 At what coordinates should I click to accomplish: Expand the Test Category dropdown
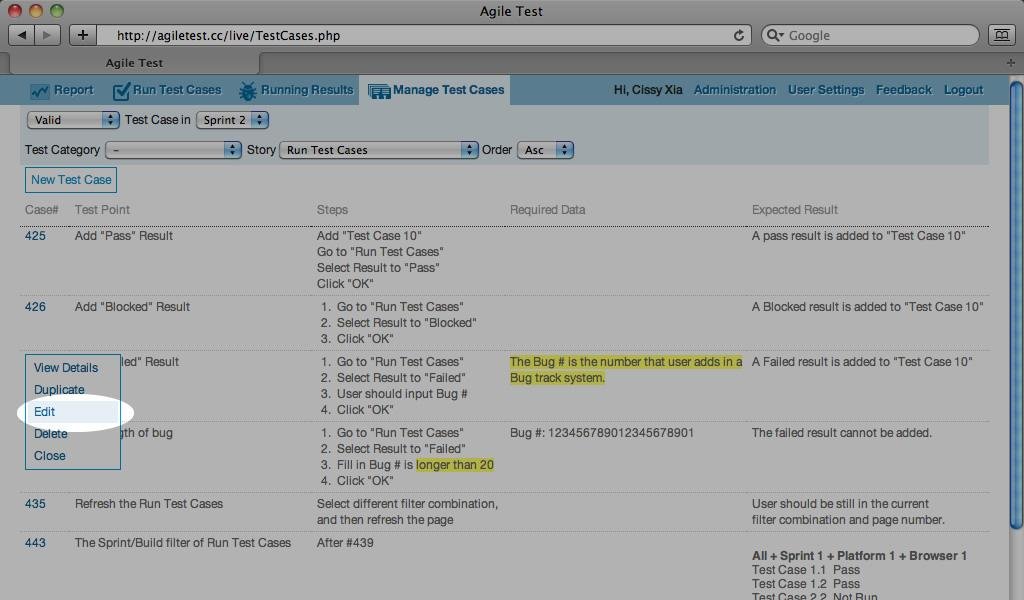coord(172,149)
